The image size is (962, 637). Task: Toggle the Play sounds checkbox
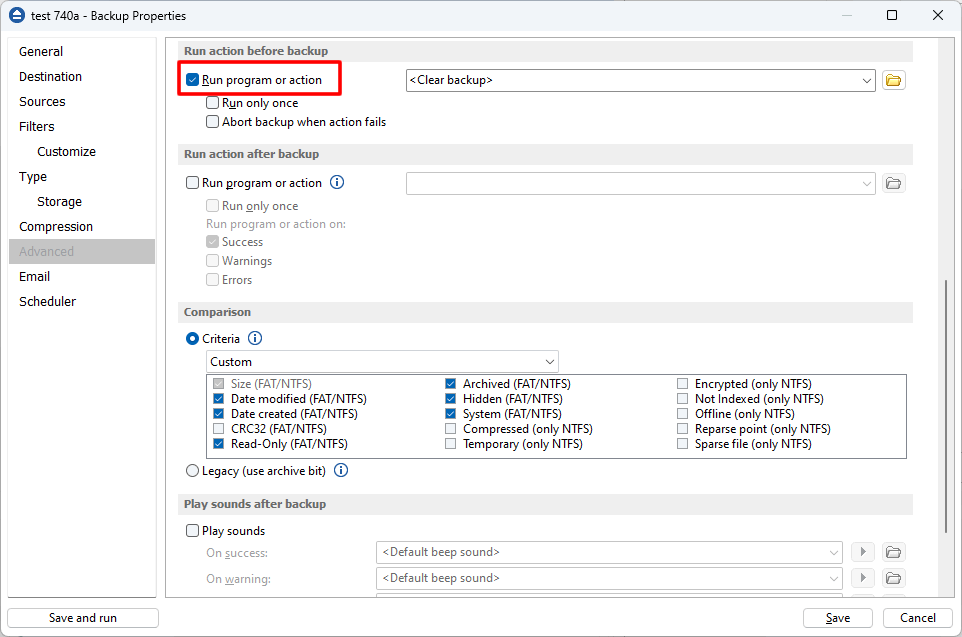click(x=193, y=531)
